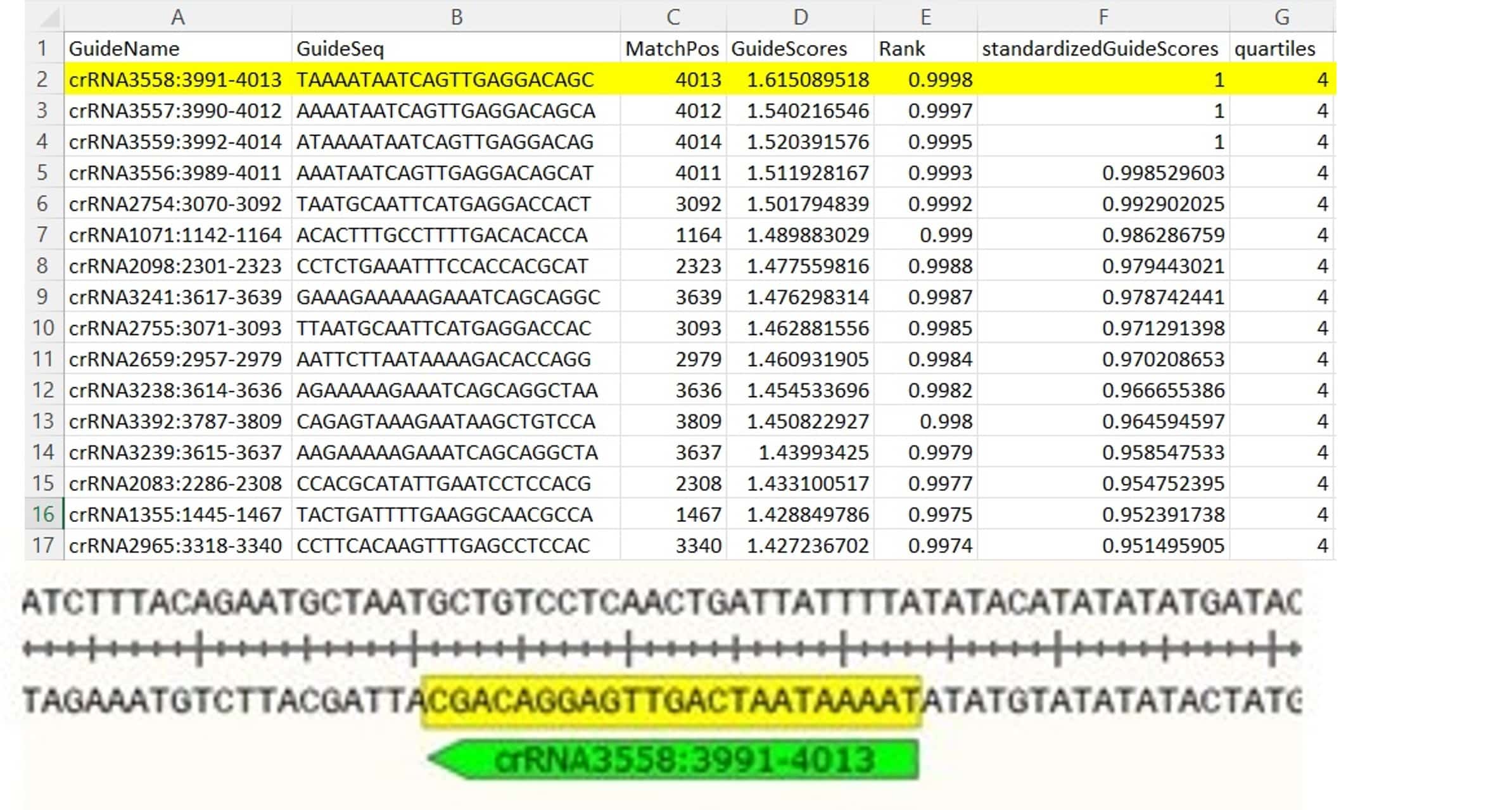
Task: Select sequence TACTGATTTTGAAGGCAACGCCA
Action: [x=456, y=514]
